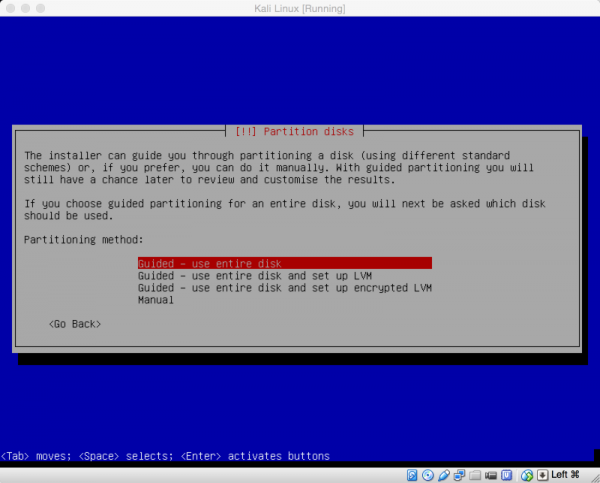600x483 pixels.
Task: Activate the Go Back button
Action: pos(75,324)
